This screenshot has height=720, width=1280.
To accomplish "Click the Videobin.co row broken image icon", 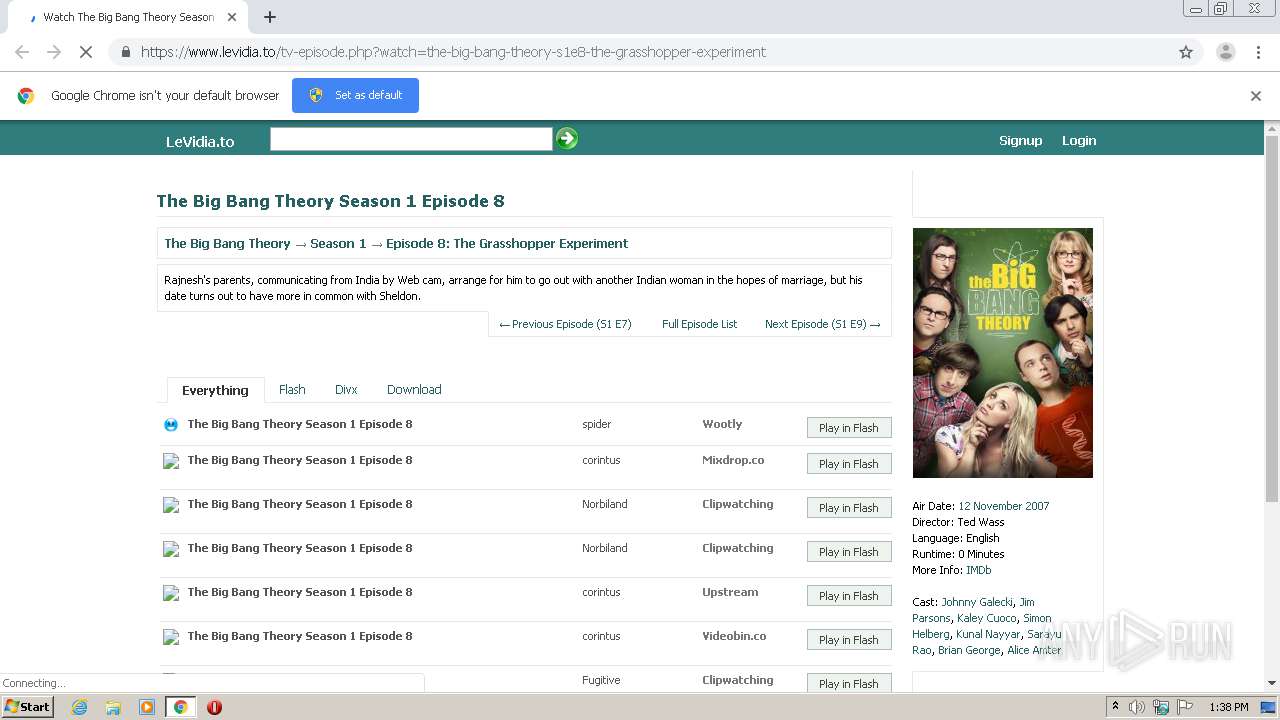I will coord(171,638).
